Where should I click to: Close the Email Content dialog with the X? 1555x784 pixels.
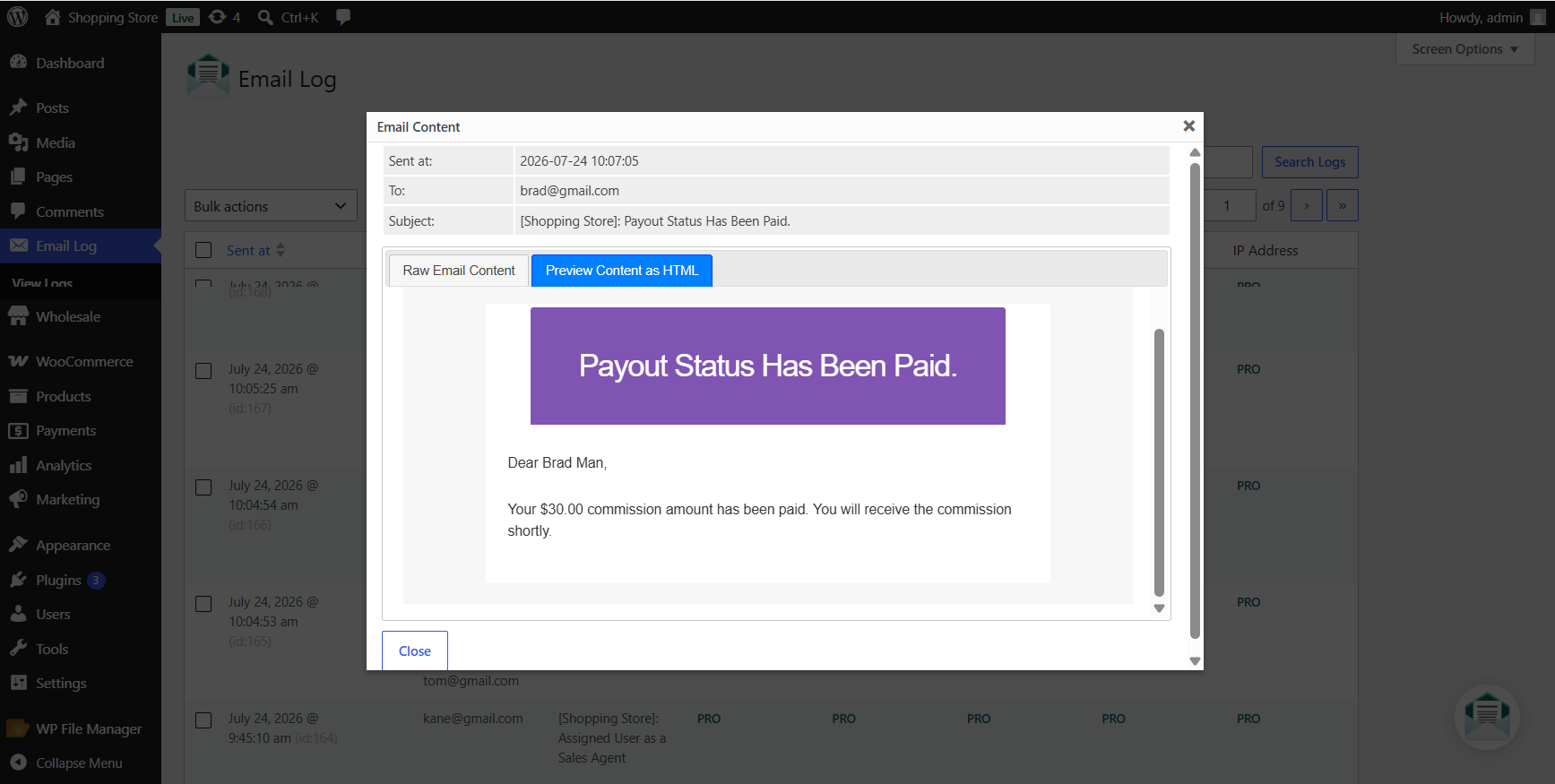tap(1188, 126)
